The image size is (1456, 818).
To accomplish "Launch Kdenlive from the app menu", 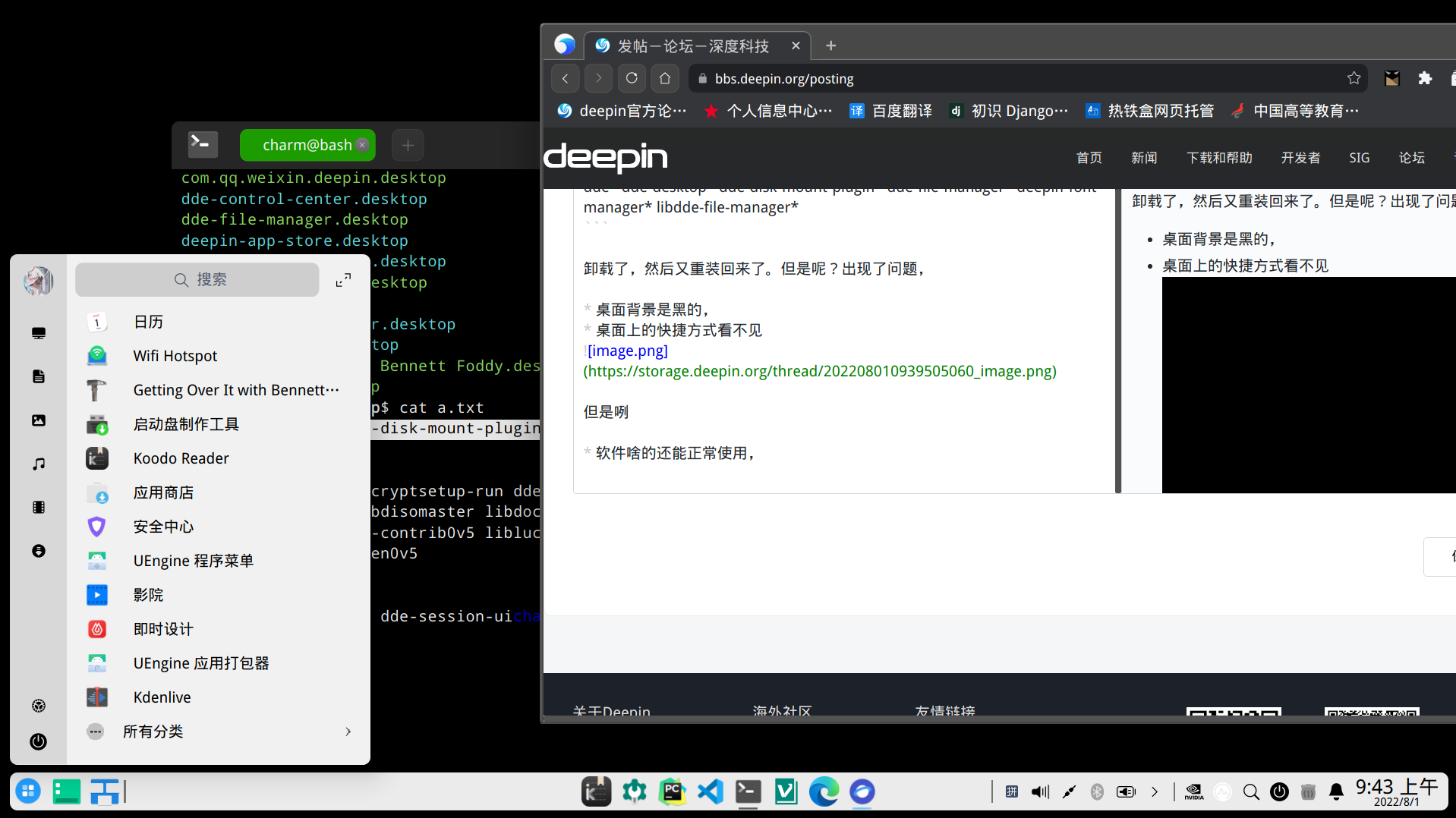I will click(x=162, y=697).
